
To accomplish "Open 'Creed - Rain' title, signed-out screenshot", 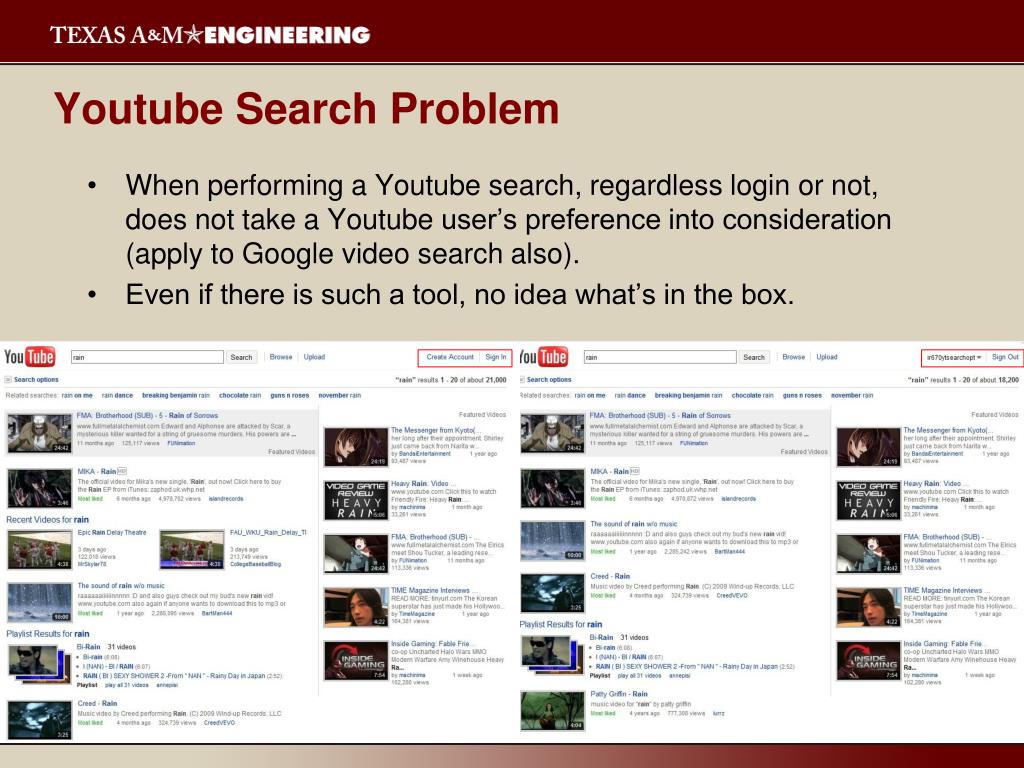I will coord(97,703).
